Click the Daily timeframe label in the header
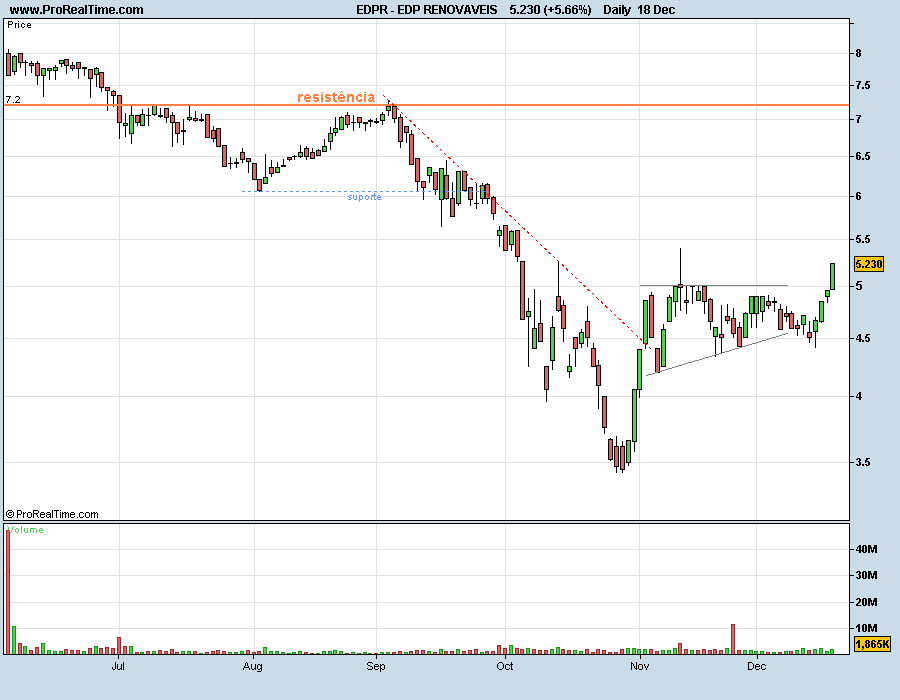The width and height of the screenshot is (900, 700). pyautogui.click(x=617, y=10)
